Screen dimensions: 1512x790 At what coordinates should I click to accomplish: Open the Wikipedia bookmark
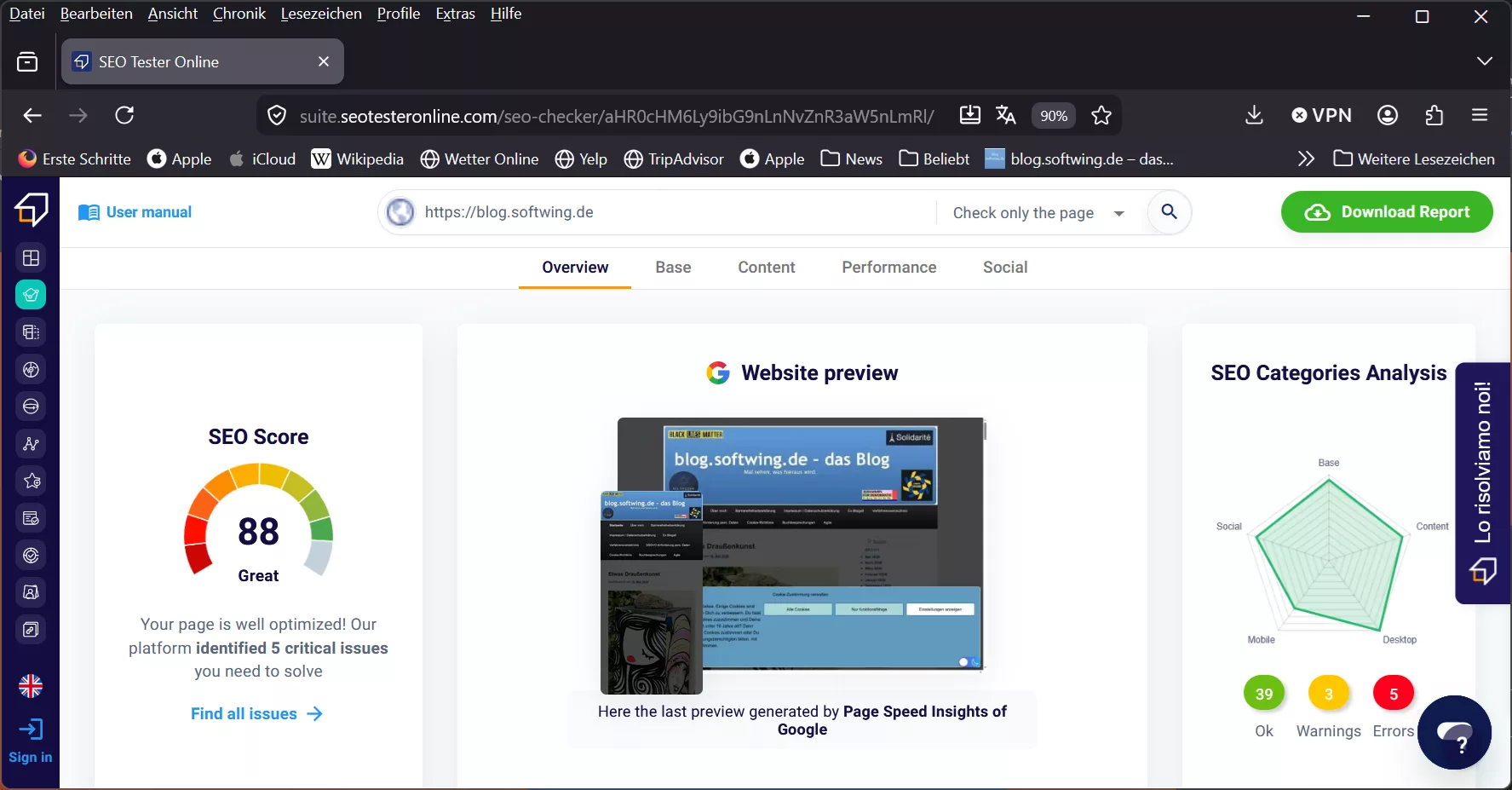click(358, 159)
